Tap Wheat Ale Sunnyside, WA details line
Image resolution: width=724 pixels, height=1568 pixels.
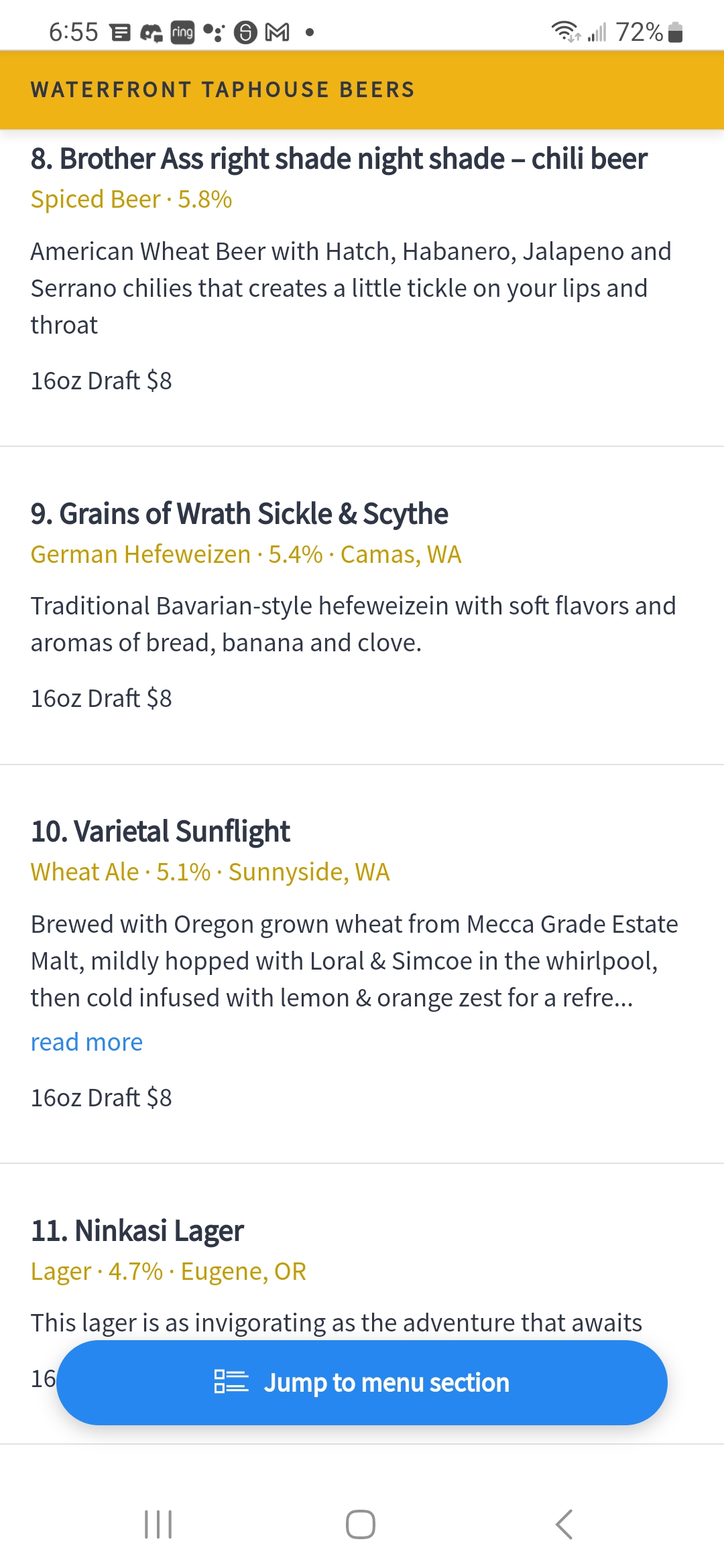coord(210,872)
